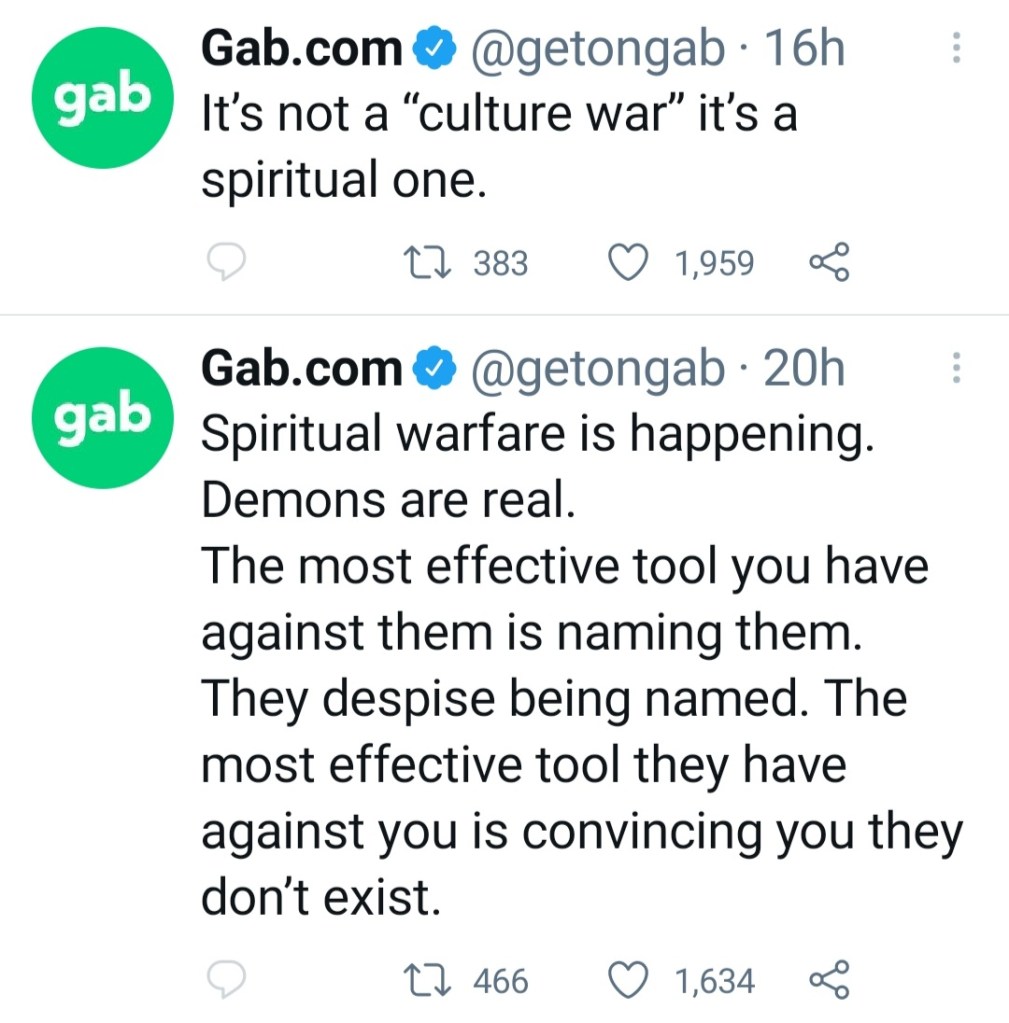Open Gab.com profile name in second tweet
Screen dimensions: 1009x1023
301,370
